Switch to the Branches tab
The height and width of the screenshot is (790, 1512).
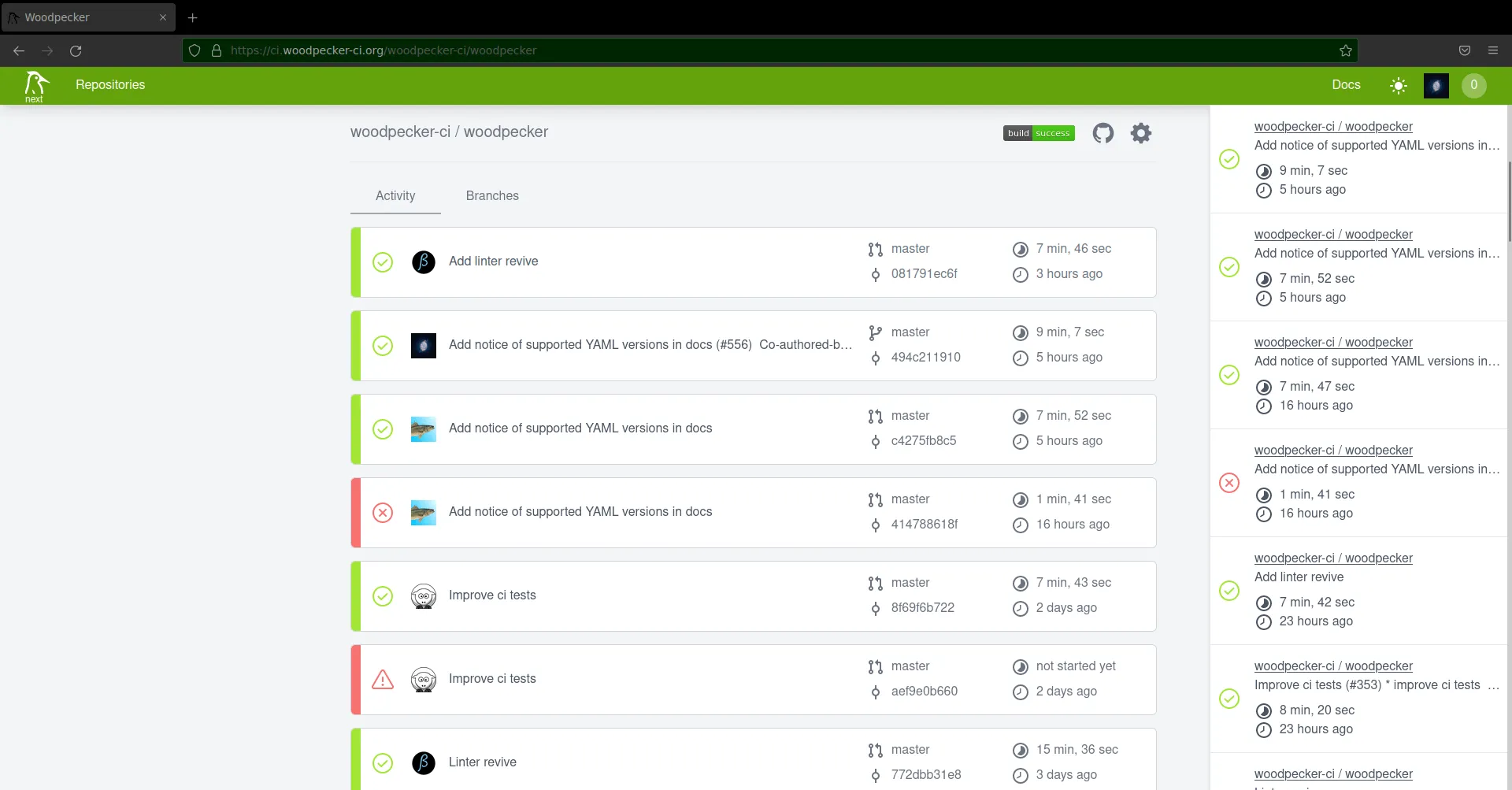click(x=492, y=196)
